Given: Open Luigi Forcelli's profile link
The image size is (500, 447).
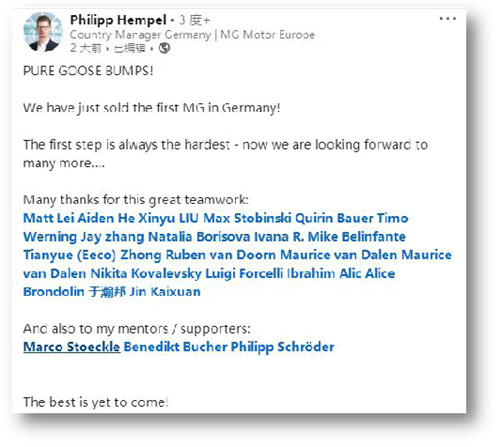Looking at the screenshot, I should [244, 274].
